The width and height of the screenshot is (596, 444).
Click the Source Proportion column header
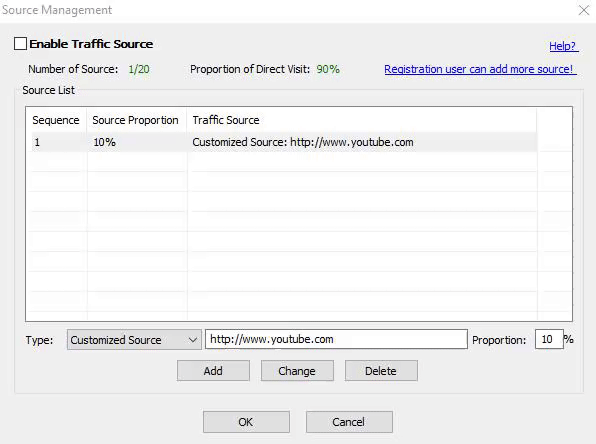[136, 120]
